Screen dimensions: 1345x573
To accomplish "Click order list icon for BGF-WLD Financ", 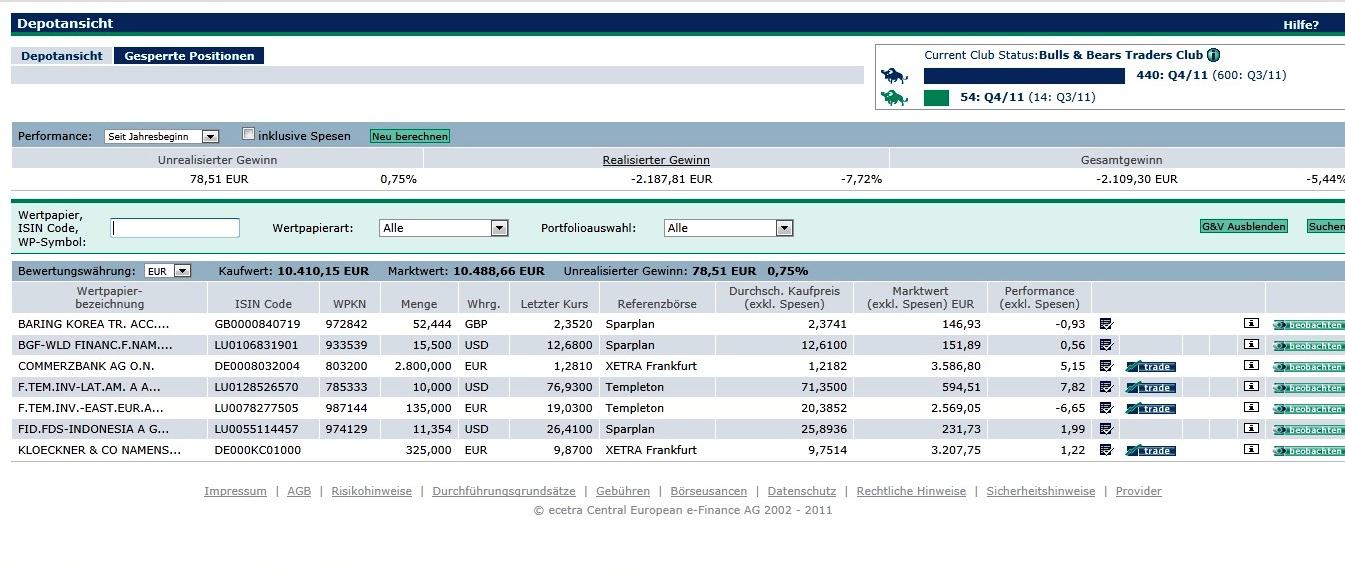I will pos(1106,345).
